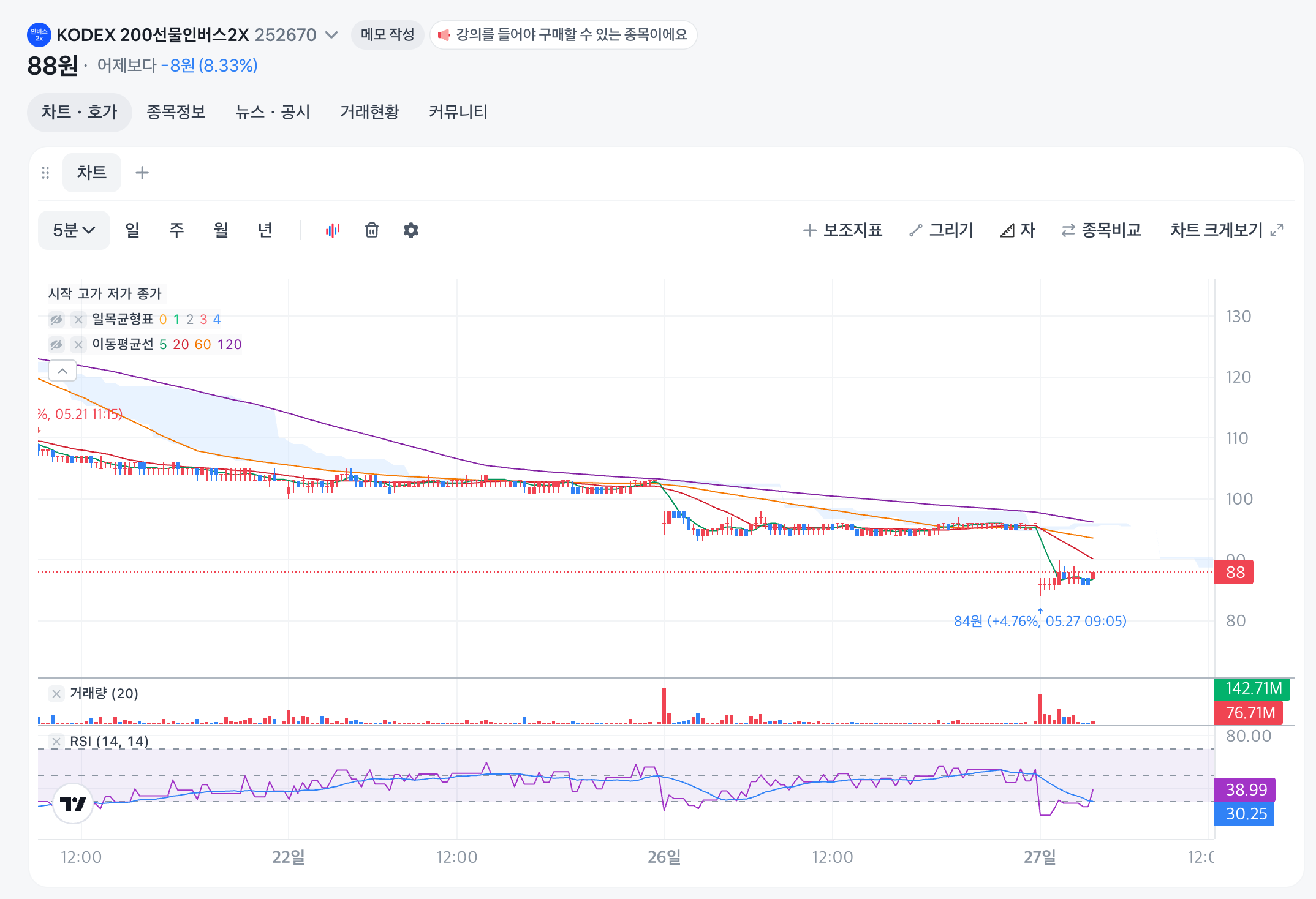This screenshot has width=1316, height=899.
Task: Click the 27일 date label on time axis
Action: (1040, 857)
